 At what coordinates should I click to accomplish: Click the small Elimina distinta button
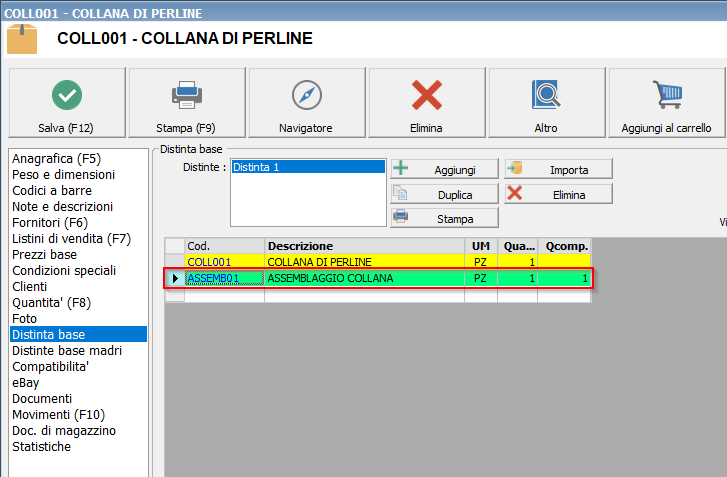(558, 194)
